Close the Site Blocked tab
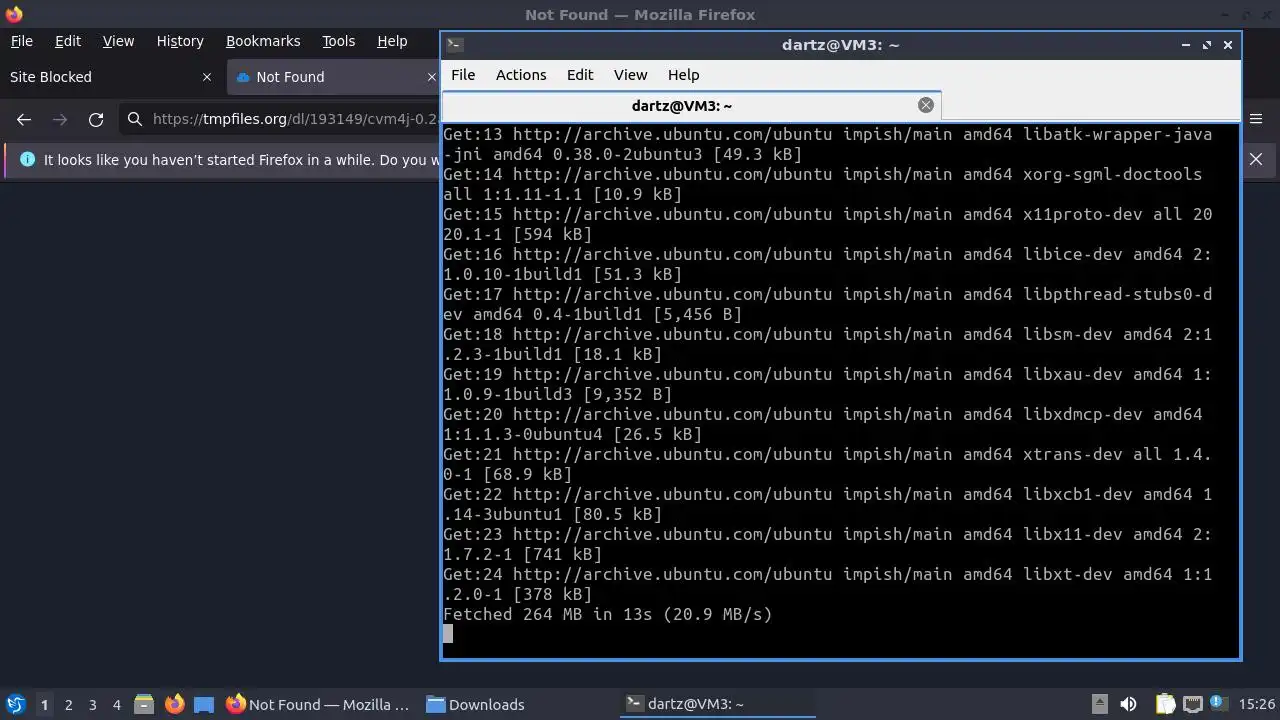Image resolution: width=1280 pixels, height=720 pixels. click(207, 77)
